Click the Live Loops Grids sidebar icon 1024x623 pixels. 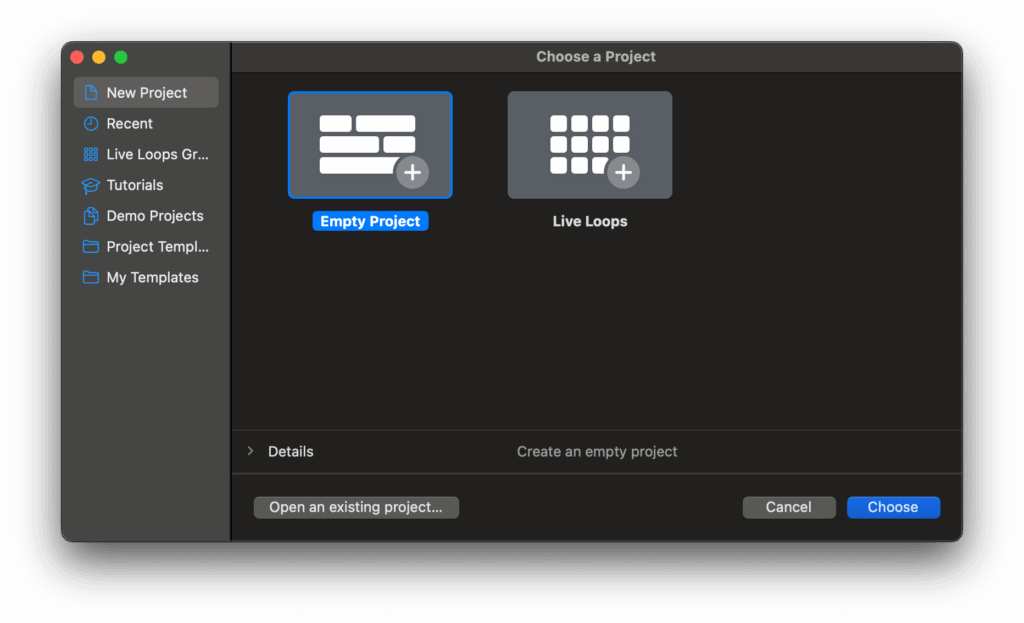(91, 155)
